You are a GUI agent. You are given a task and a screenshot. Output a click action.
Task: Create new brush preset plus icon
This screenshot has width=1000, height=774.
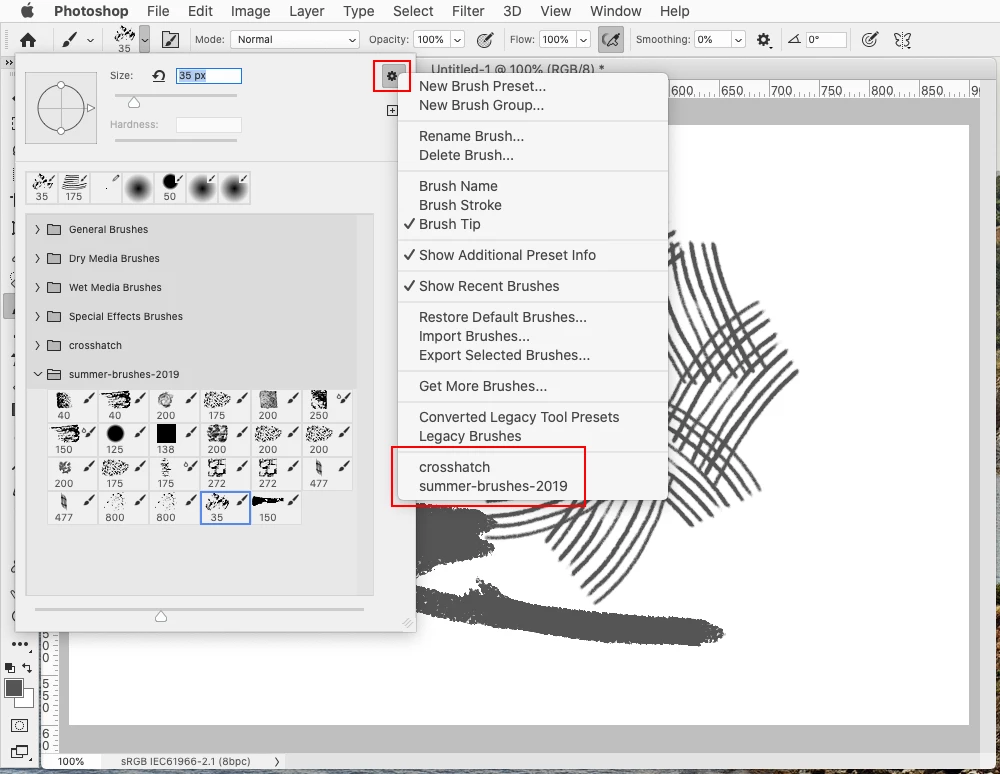tap(392, 111)
